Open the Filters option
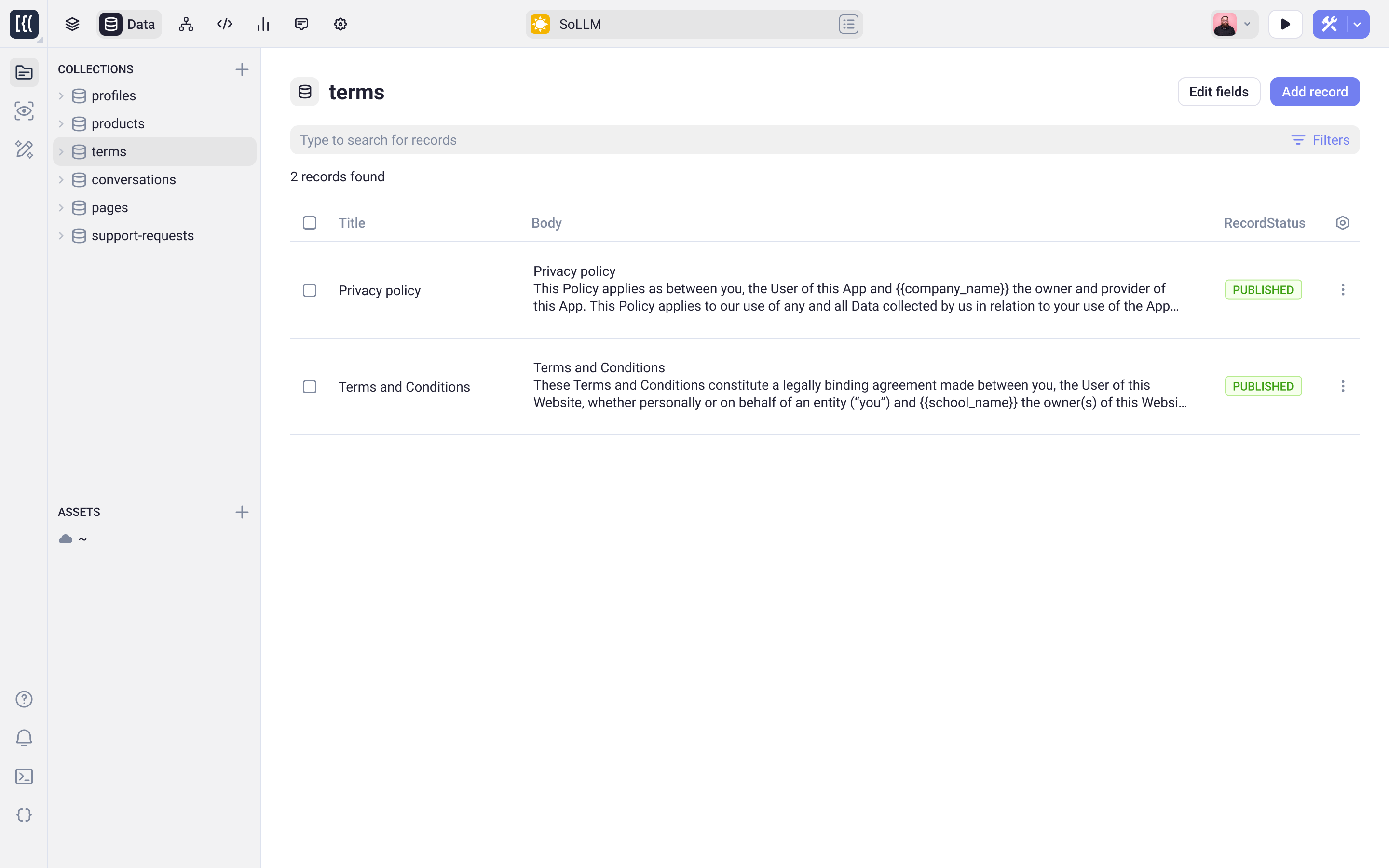1389x868 pixels. [1320, 140]
